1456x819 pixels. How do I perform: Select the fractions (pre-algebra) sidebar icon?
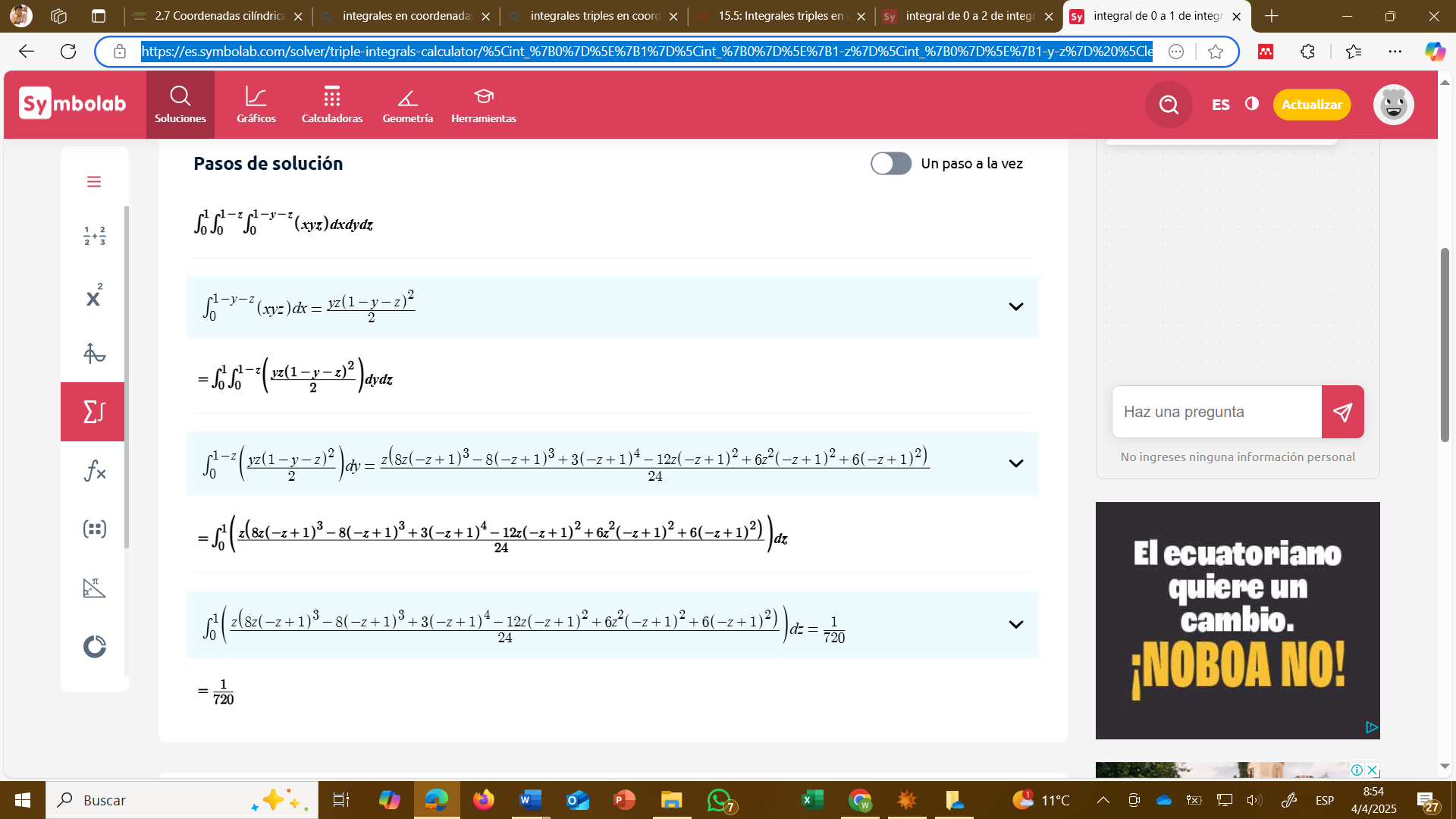click(x=94, y=236)
